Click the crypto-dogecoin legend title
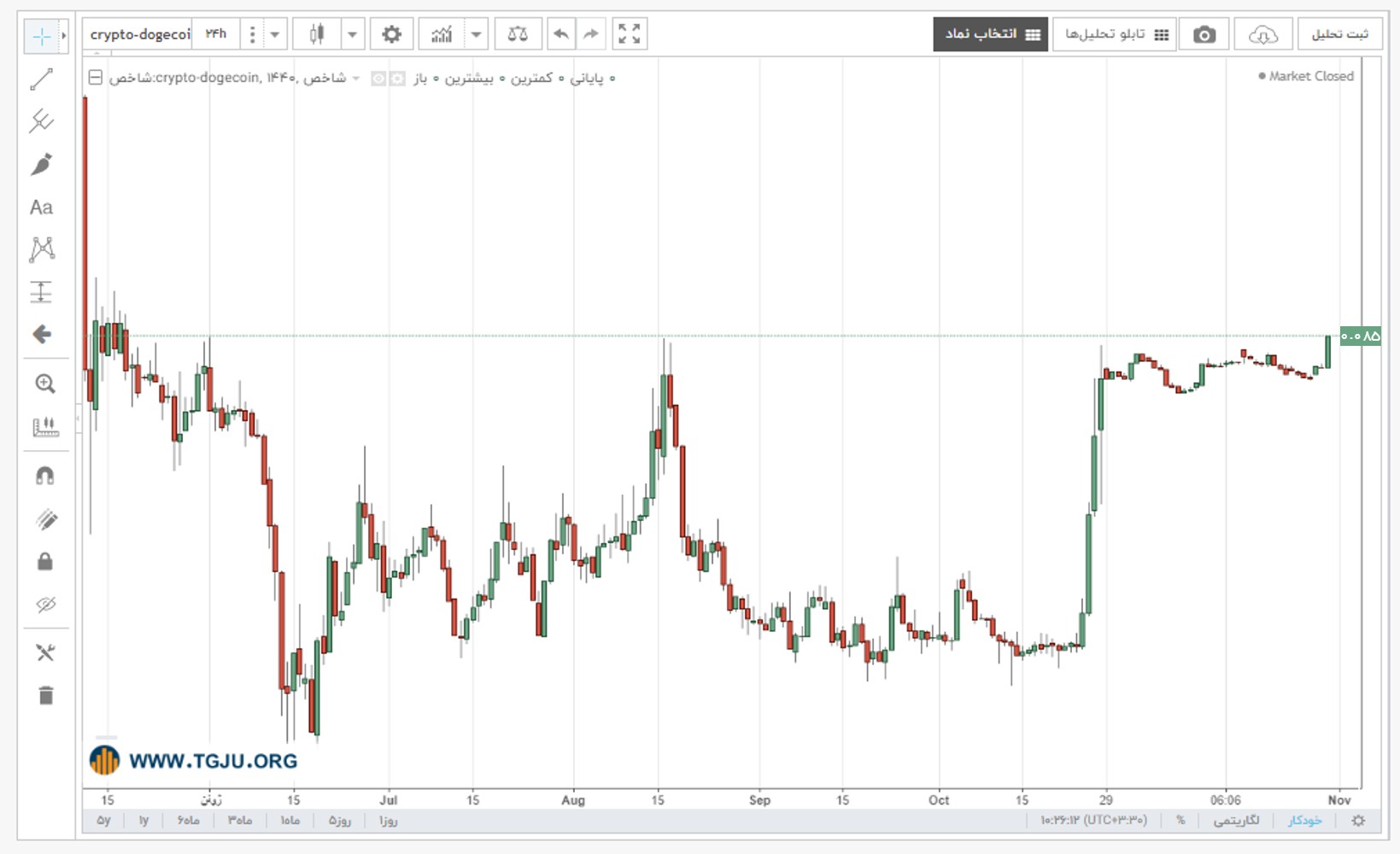 point(227,78)
